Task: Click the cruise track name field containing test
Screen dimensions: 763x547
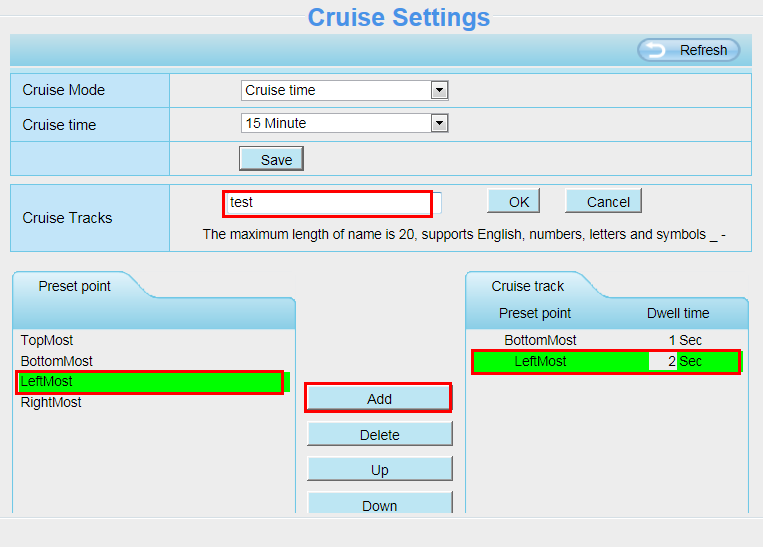Action: 333,203
